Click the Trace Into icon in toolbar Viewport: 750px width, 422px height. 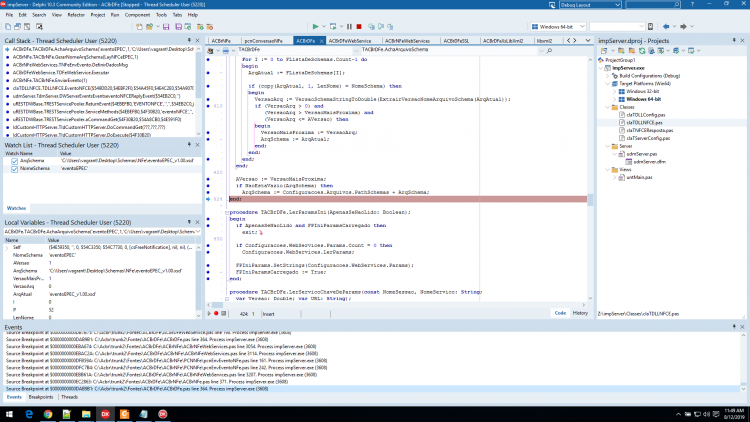(x=371, y=27)
